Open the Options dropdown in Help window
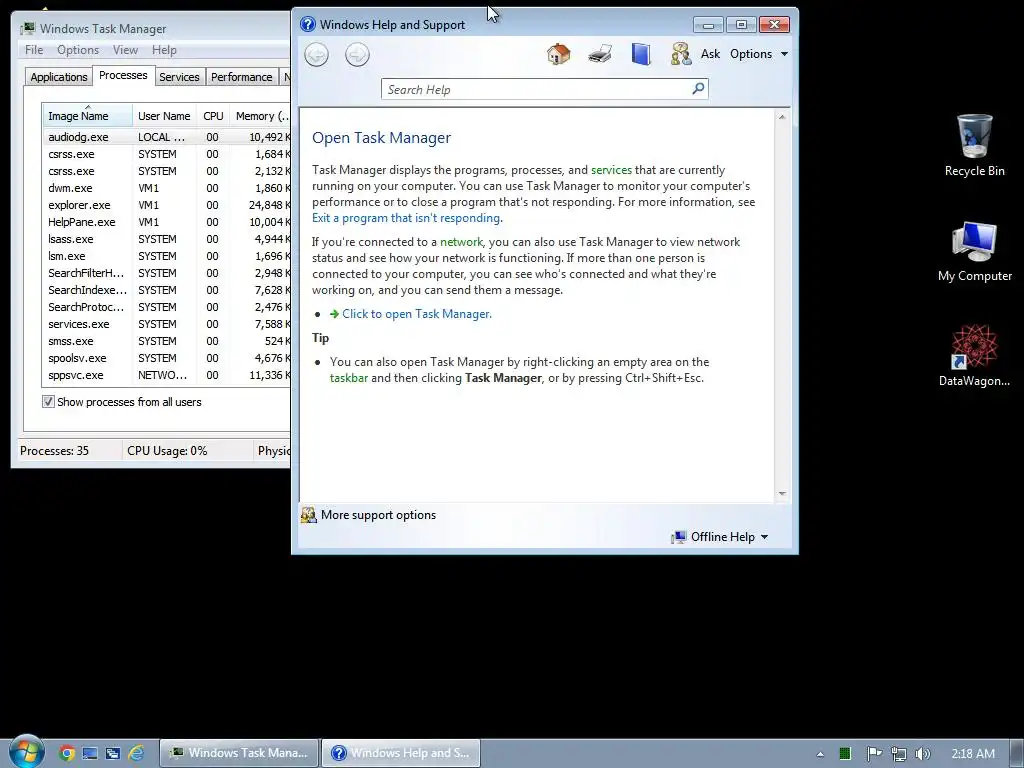The width and height of the screenshot is (1024, 768). point(759,54)
